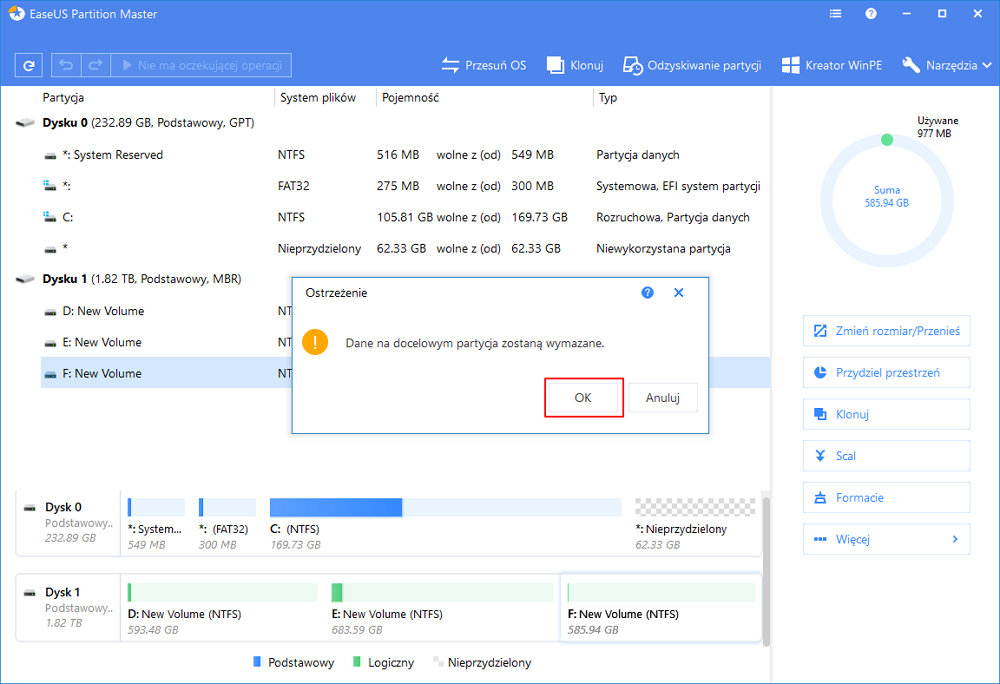Click Anuluj to cancel the warning
1000x684 pixels.
663,398
